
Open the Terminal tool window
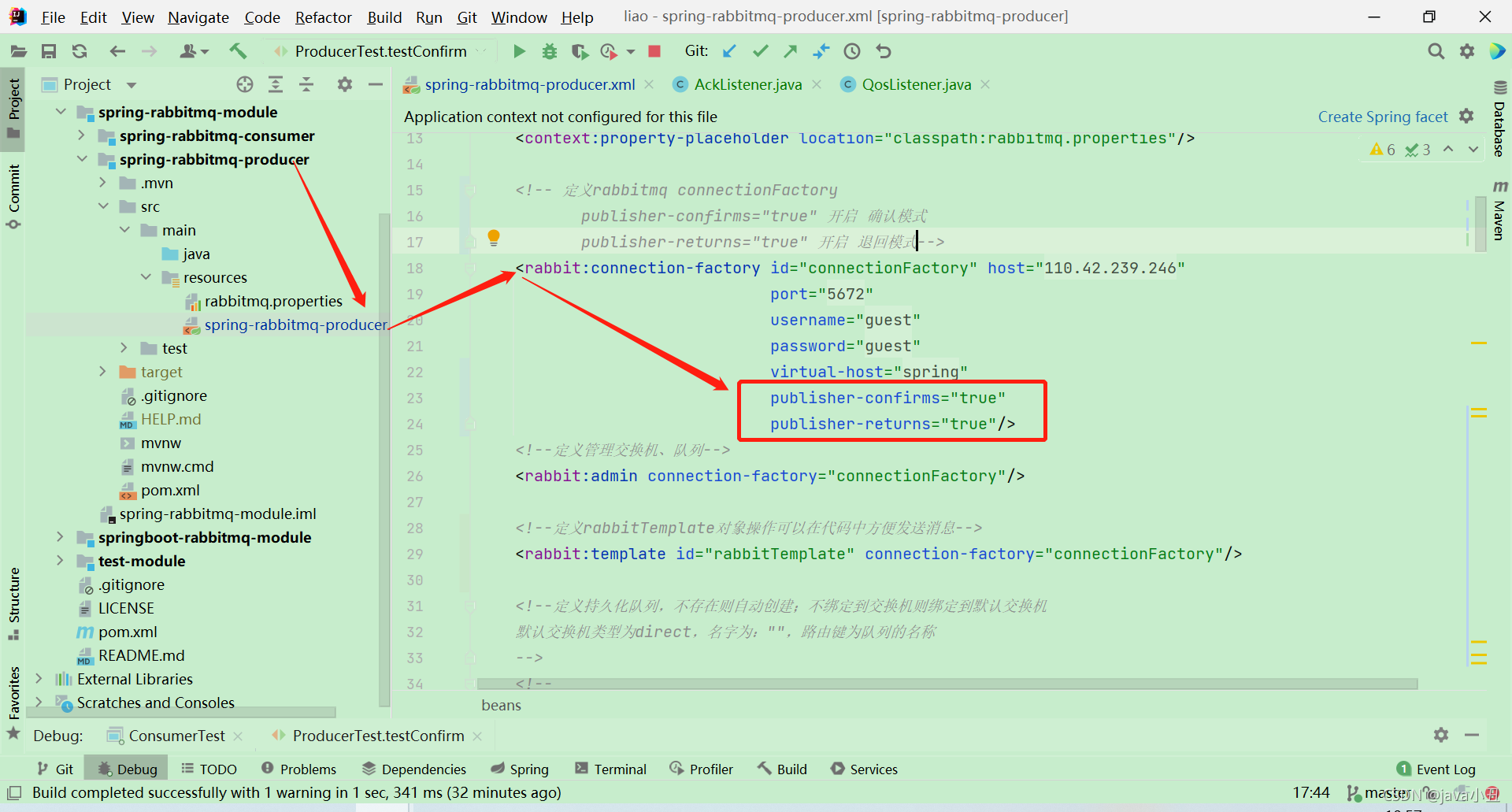[x=611, y=769]
